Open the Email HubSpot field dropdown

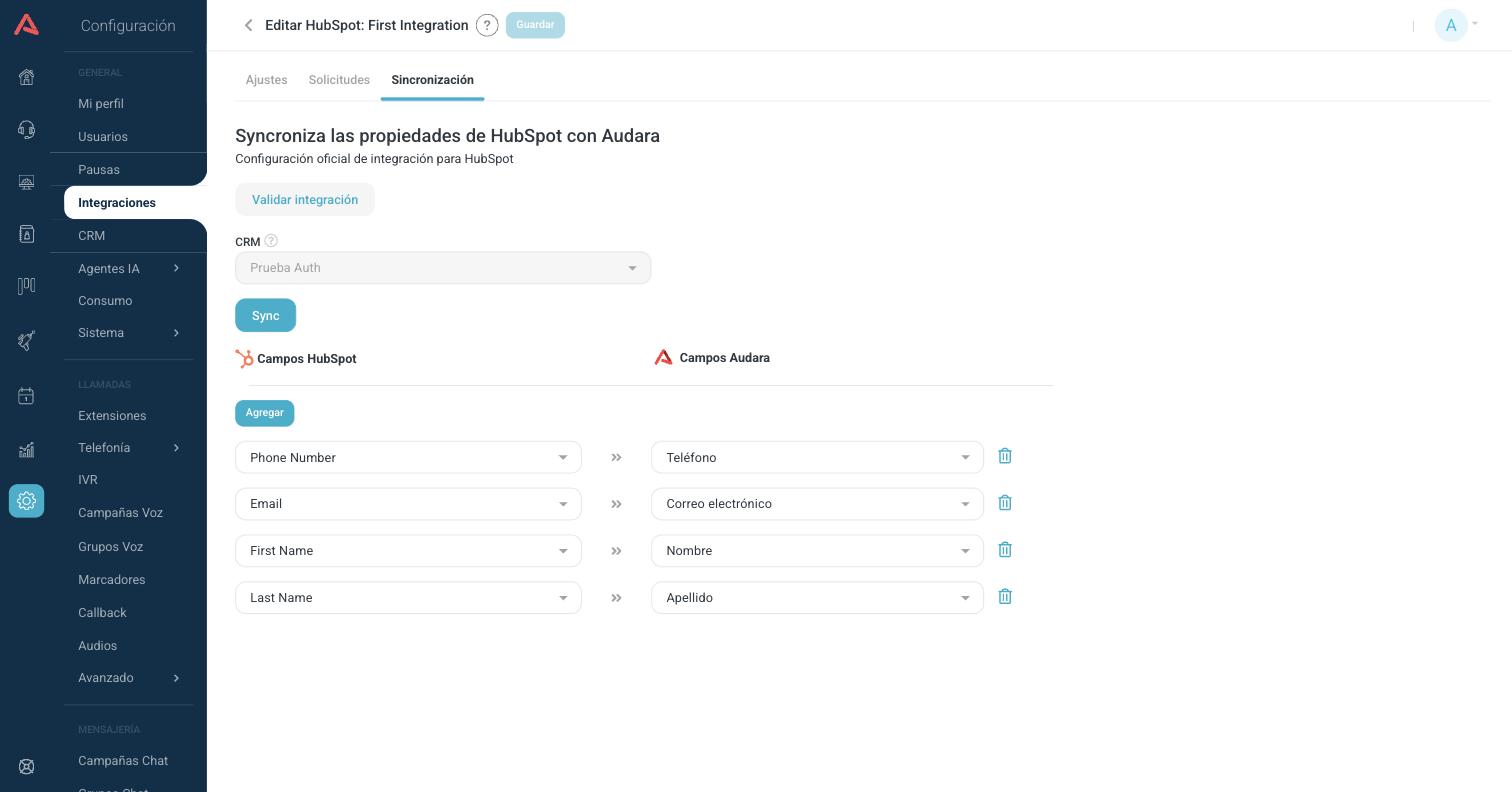pyautogui.click(x=408, y=504)
